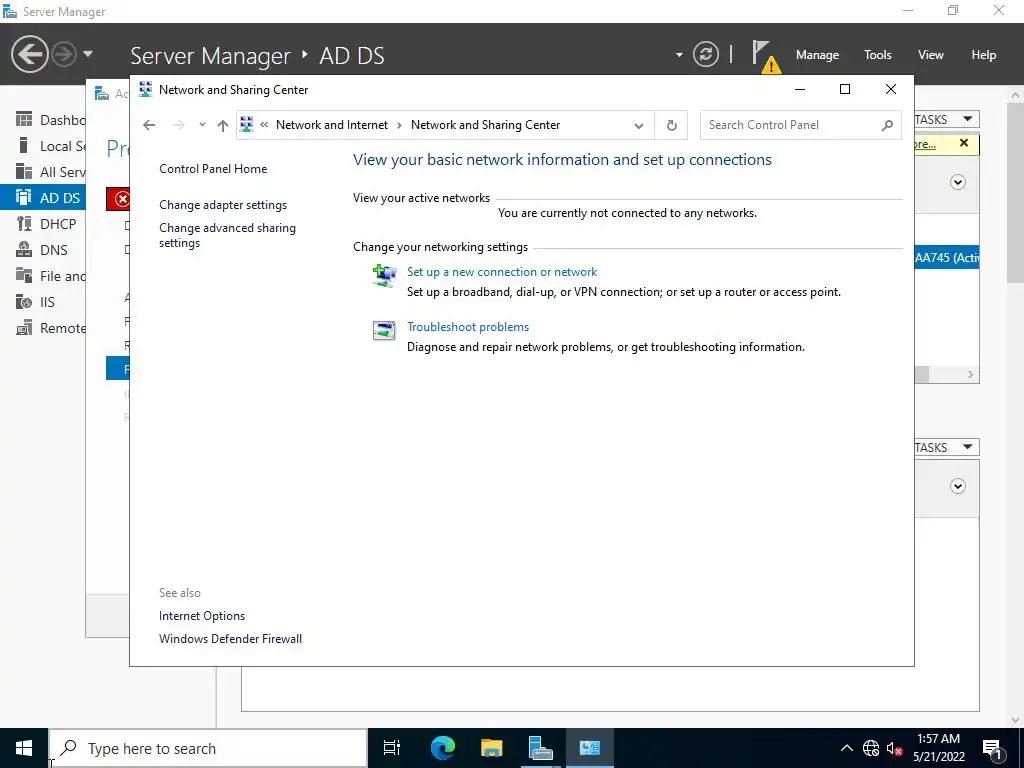Image resolution: width=1024 pixels, height=768 pixels.
Task: Open Control Panel Home
Action: click(213, 168)
